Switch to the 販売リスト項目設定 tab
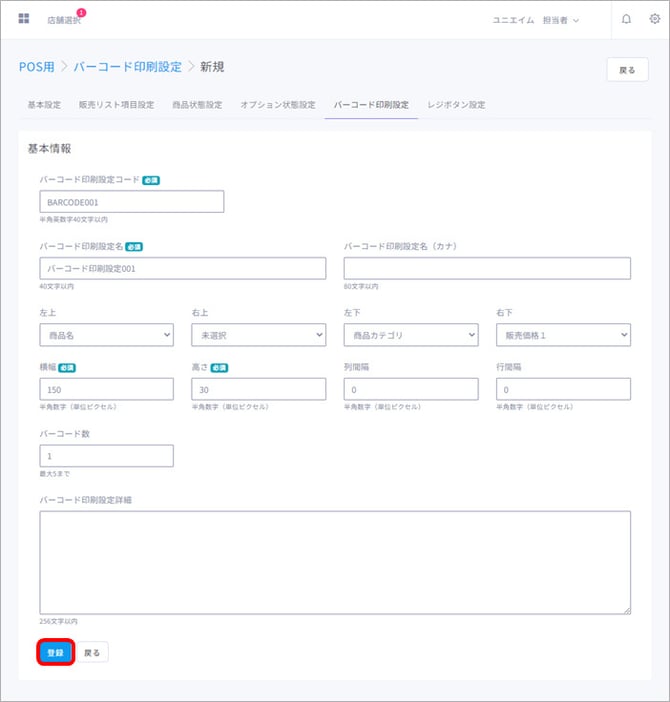The height and width of the screenshot is (702, 670). (x=116, y=105)
